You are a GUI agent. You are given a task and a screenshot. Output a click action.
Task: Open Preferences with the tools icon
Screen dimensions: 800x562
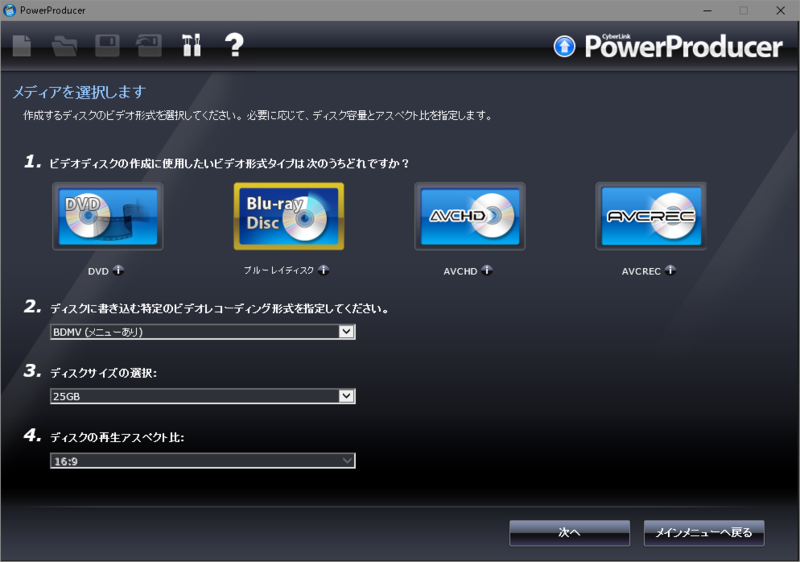click(192, 45)
